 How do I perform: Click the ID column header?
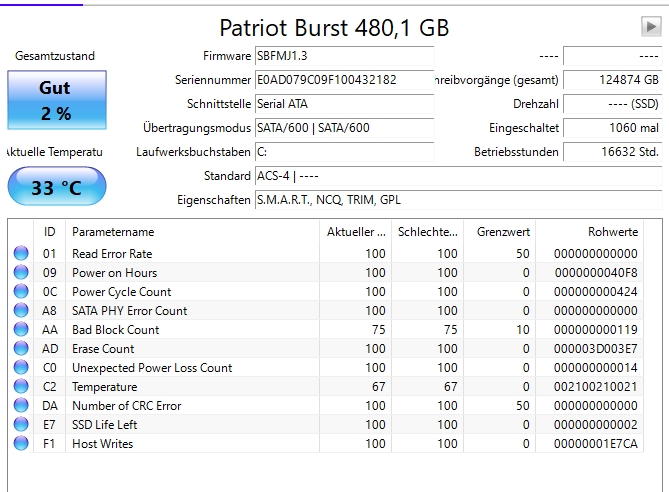coord(49,232)
